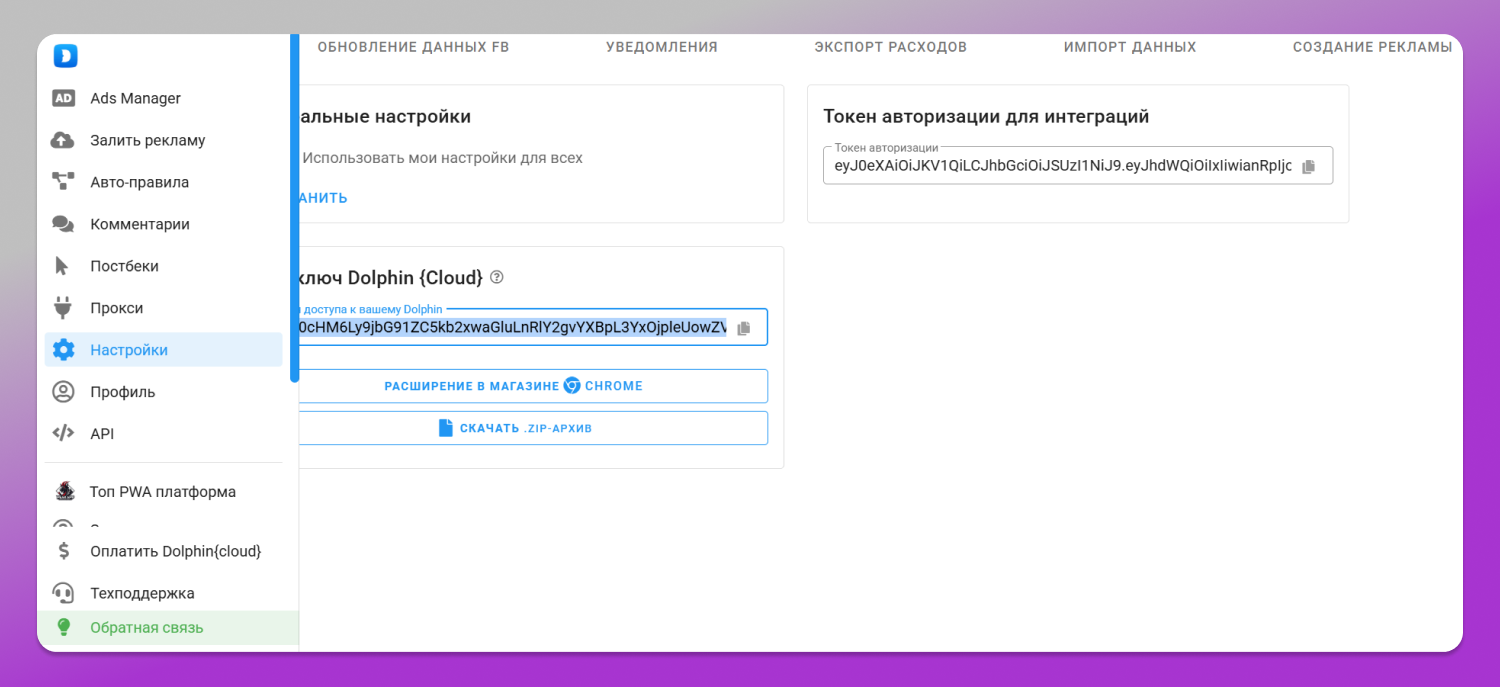The width and height of the screenshot is (1500, 687).
Task: Click Скачать .zip-архив button
Action: pyautogui.click(x=526, y=428)
